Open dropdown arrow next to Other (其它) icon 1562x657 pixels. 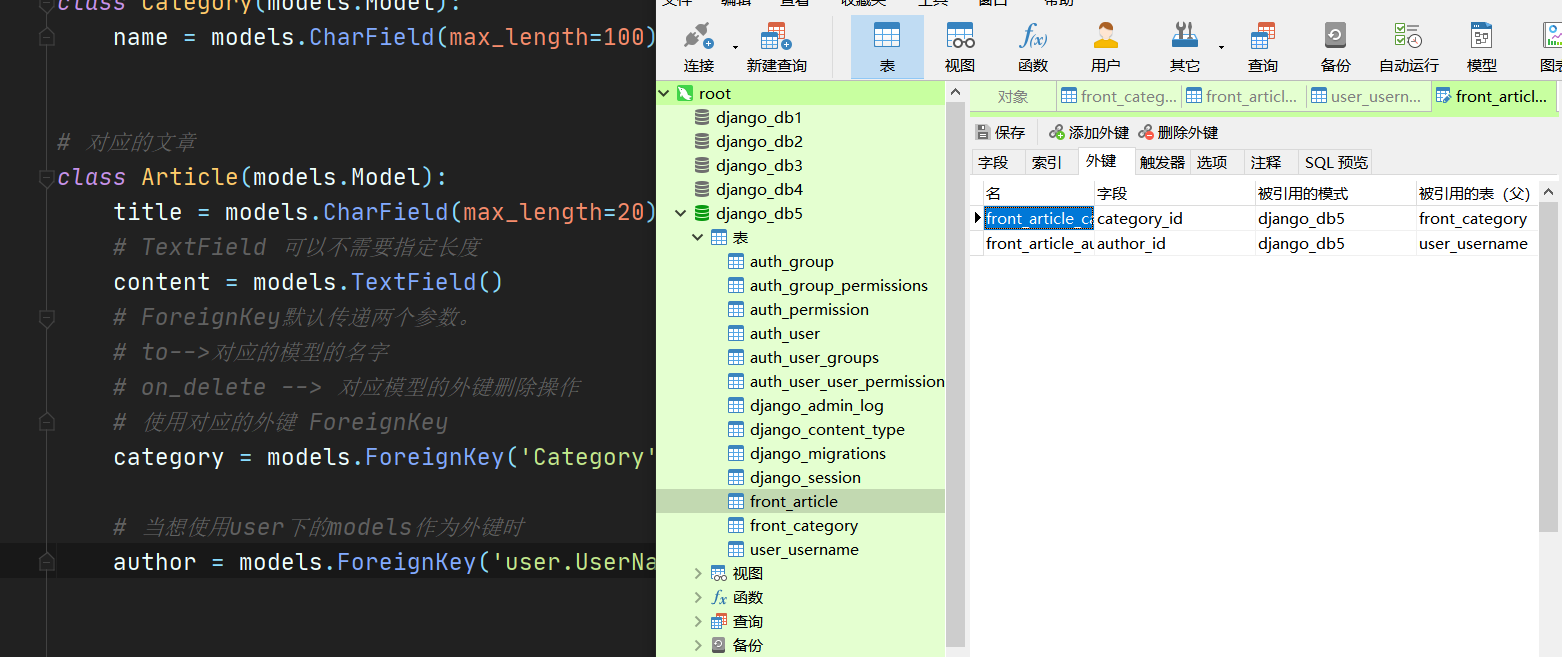[1221, 47]
